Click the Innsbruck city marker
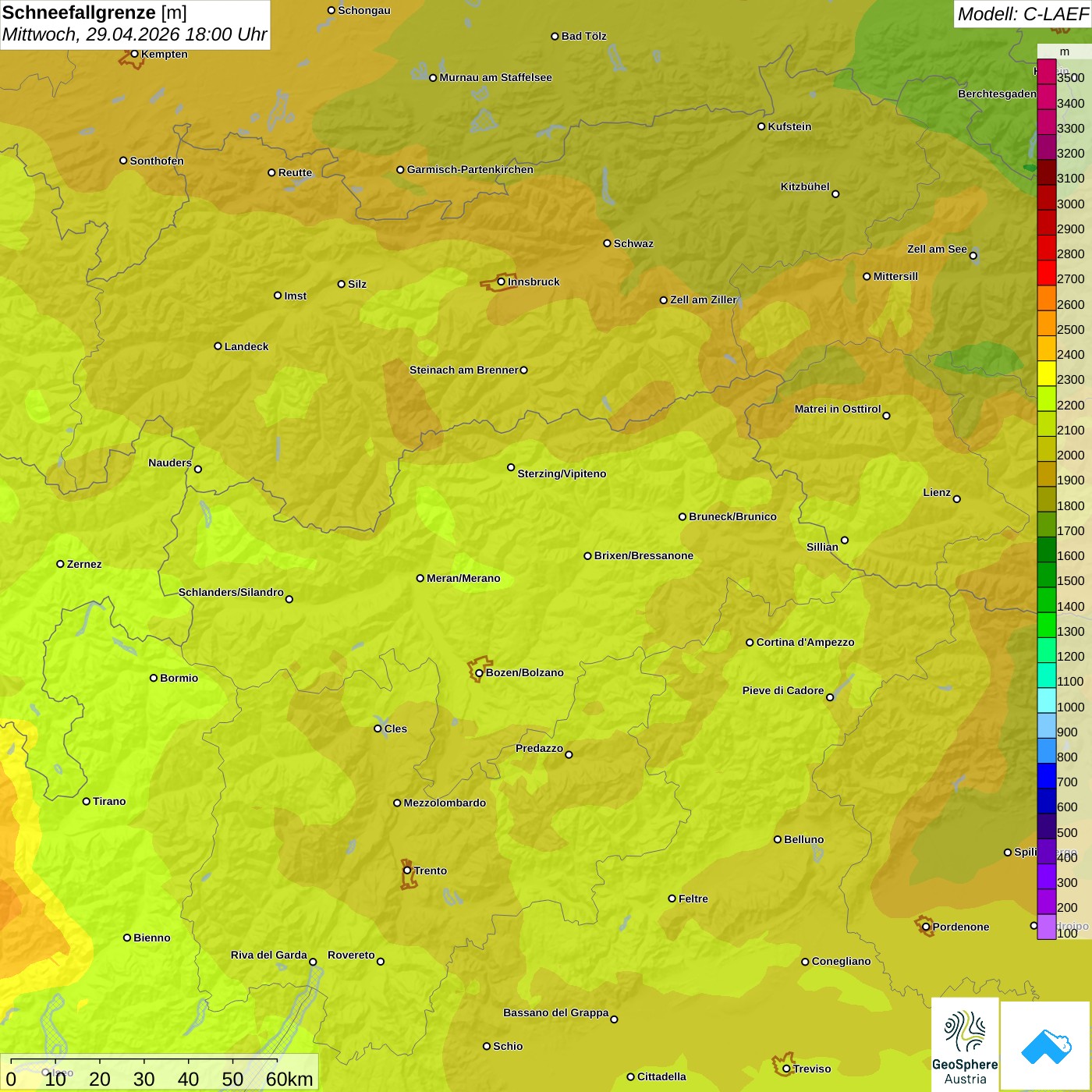The width and height of the screenshot is (1092, 1092). pyautogui.click(x=501, y=282)
